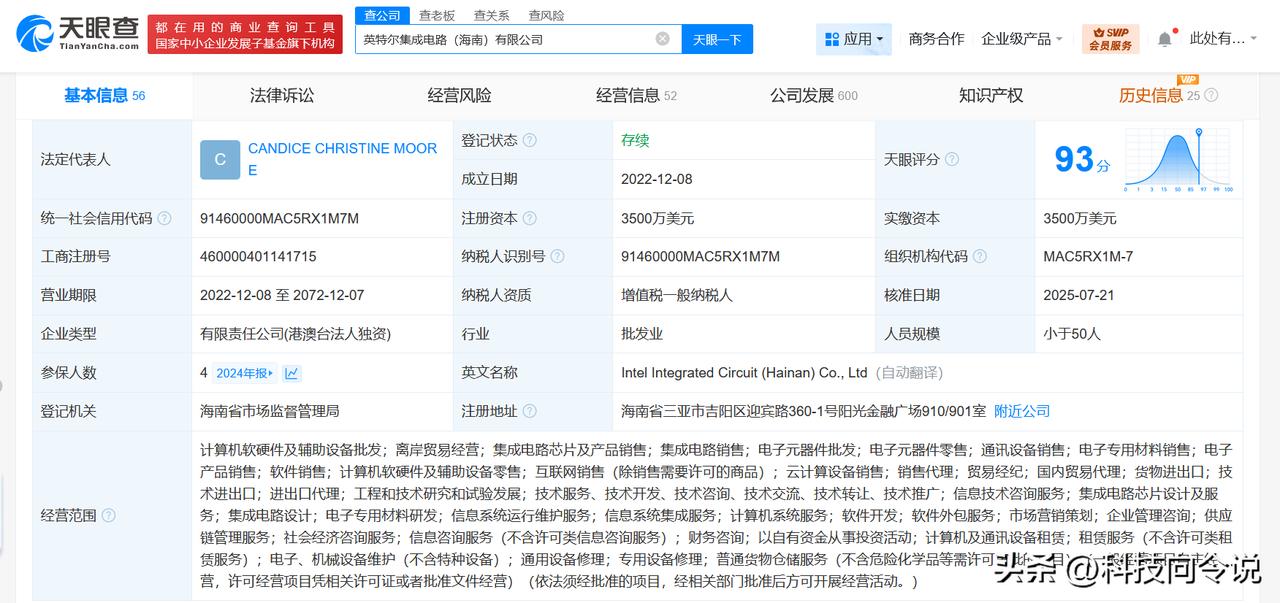1280x603 pixels.
Task: Click company type 有限责任公司(港澳台法人独资)
Action: click(296, 334)
